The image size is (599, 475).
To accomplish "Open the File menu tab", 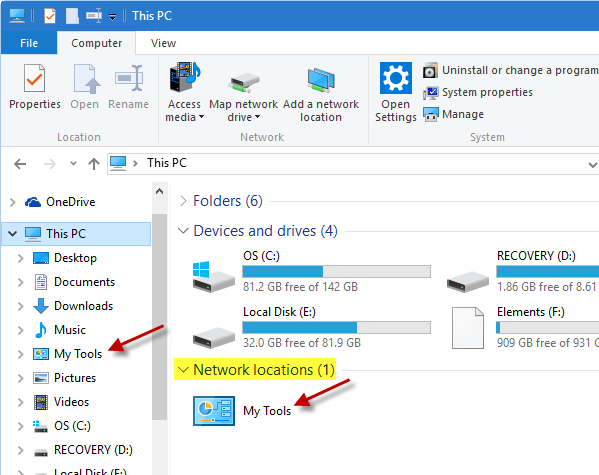I will coord(29,43).
